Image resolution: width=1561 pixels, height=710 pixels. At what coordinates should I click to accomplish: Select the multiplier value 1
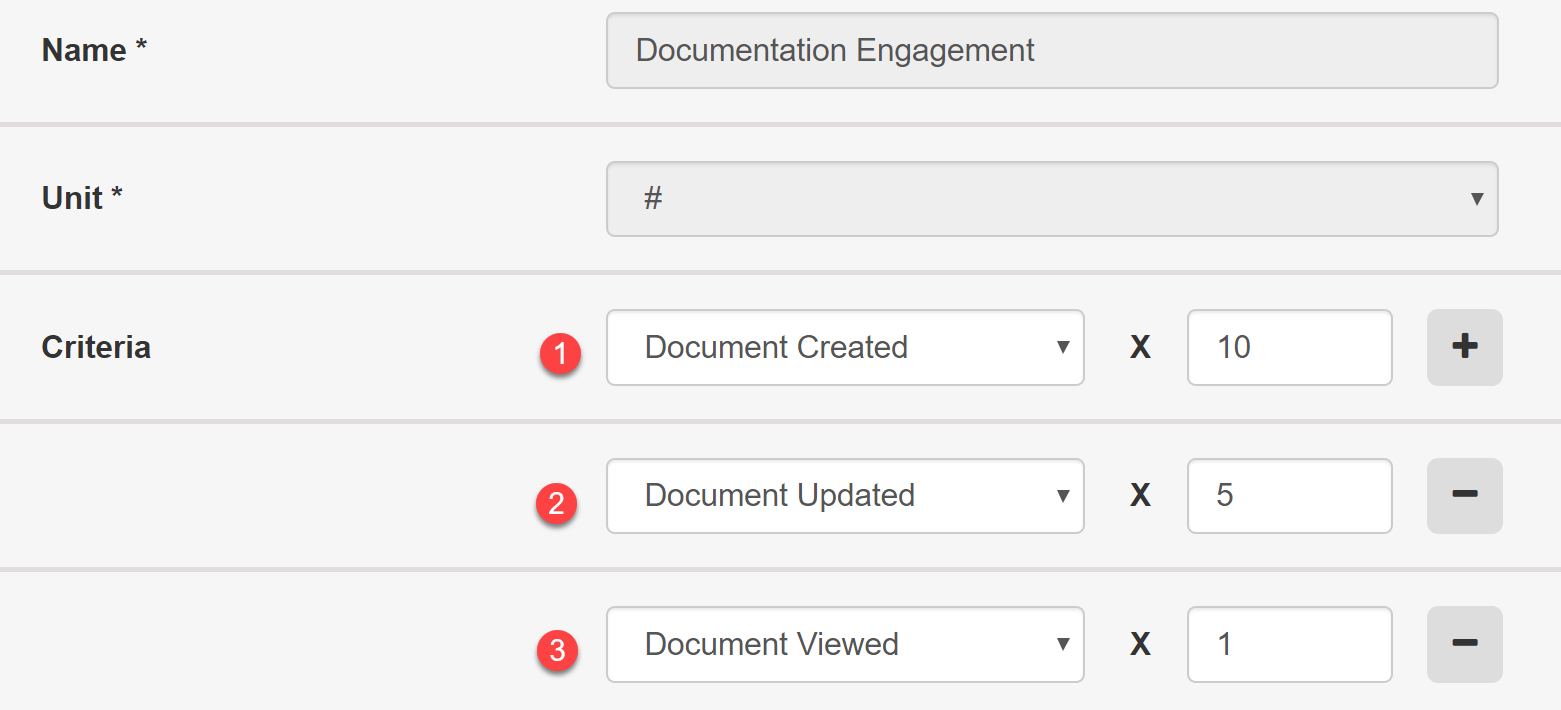pyautogui.click(x=1289, y=644)
